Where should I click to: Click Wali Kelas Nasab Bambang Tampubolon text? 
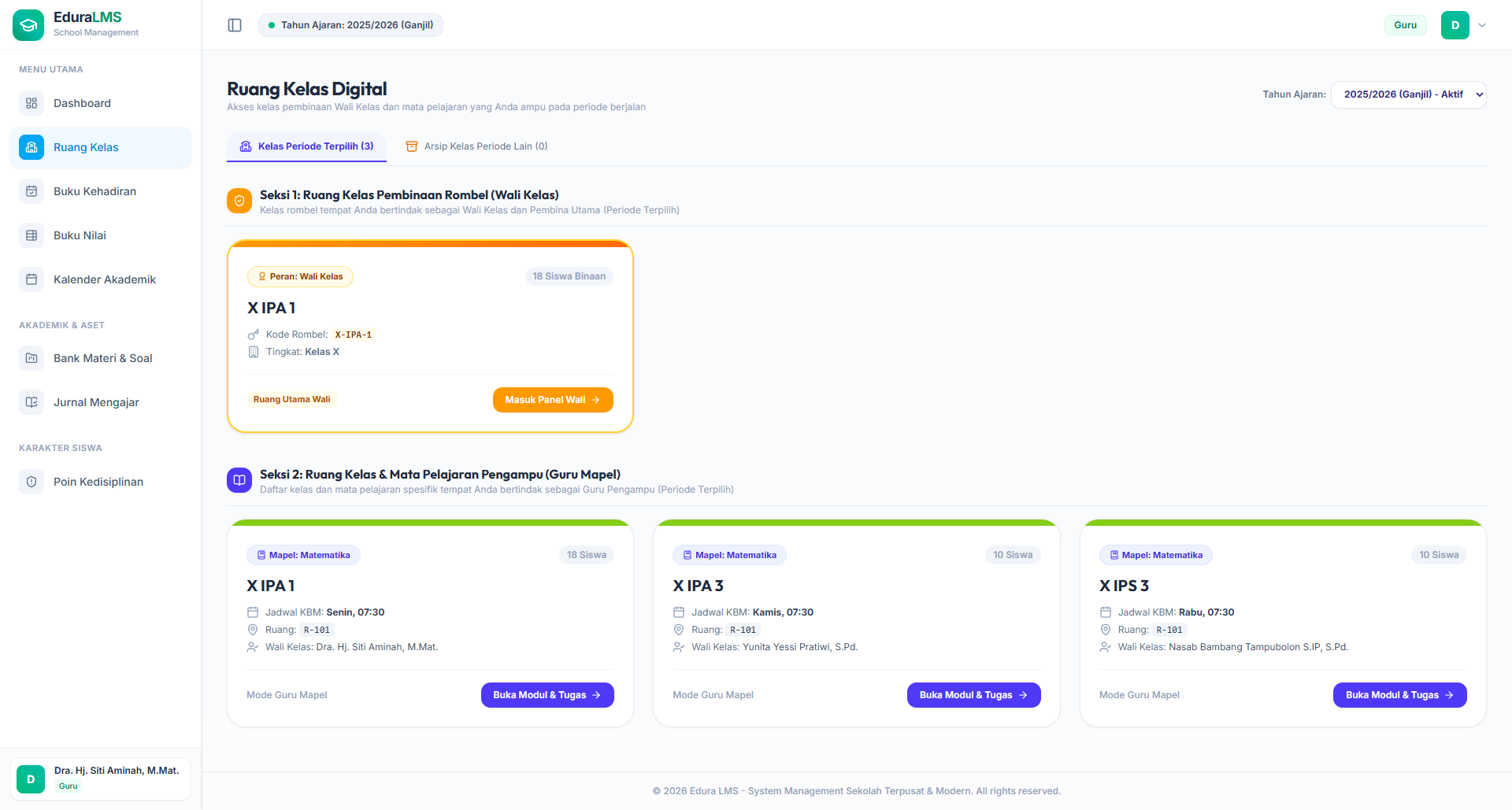[x=1233, y=647]
